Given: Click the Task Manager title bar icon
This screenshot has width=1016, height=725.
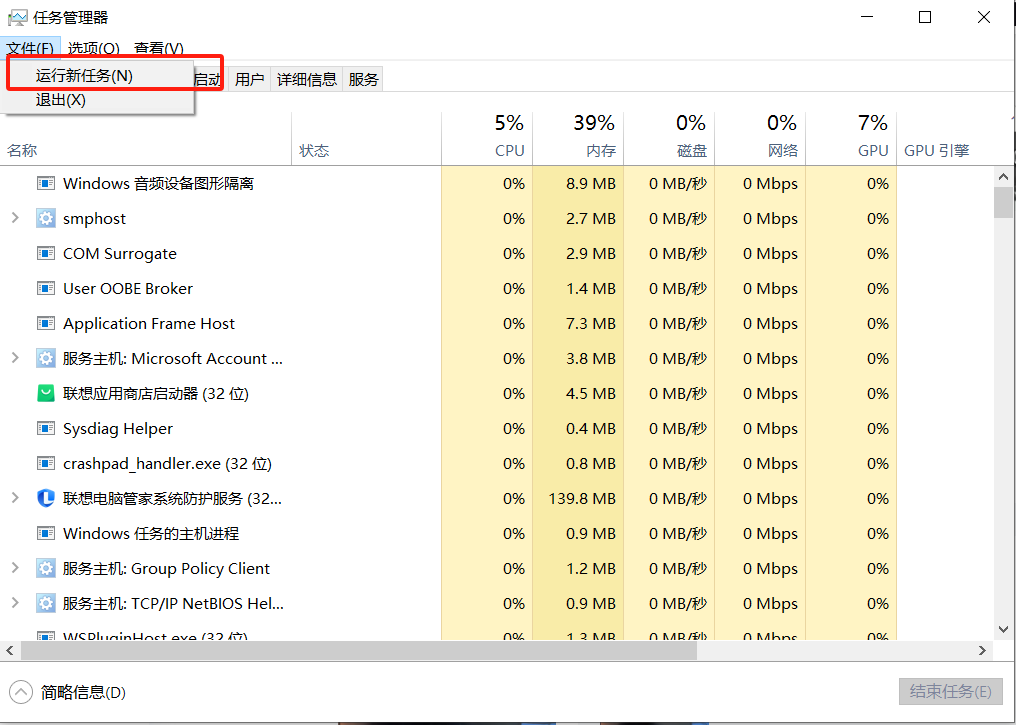Looking at the screenshot, I should pyautogui.click(x=17, y=17).
